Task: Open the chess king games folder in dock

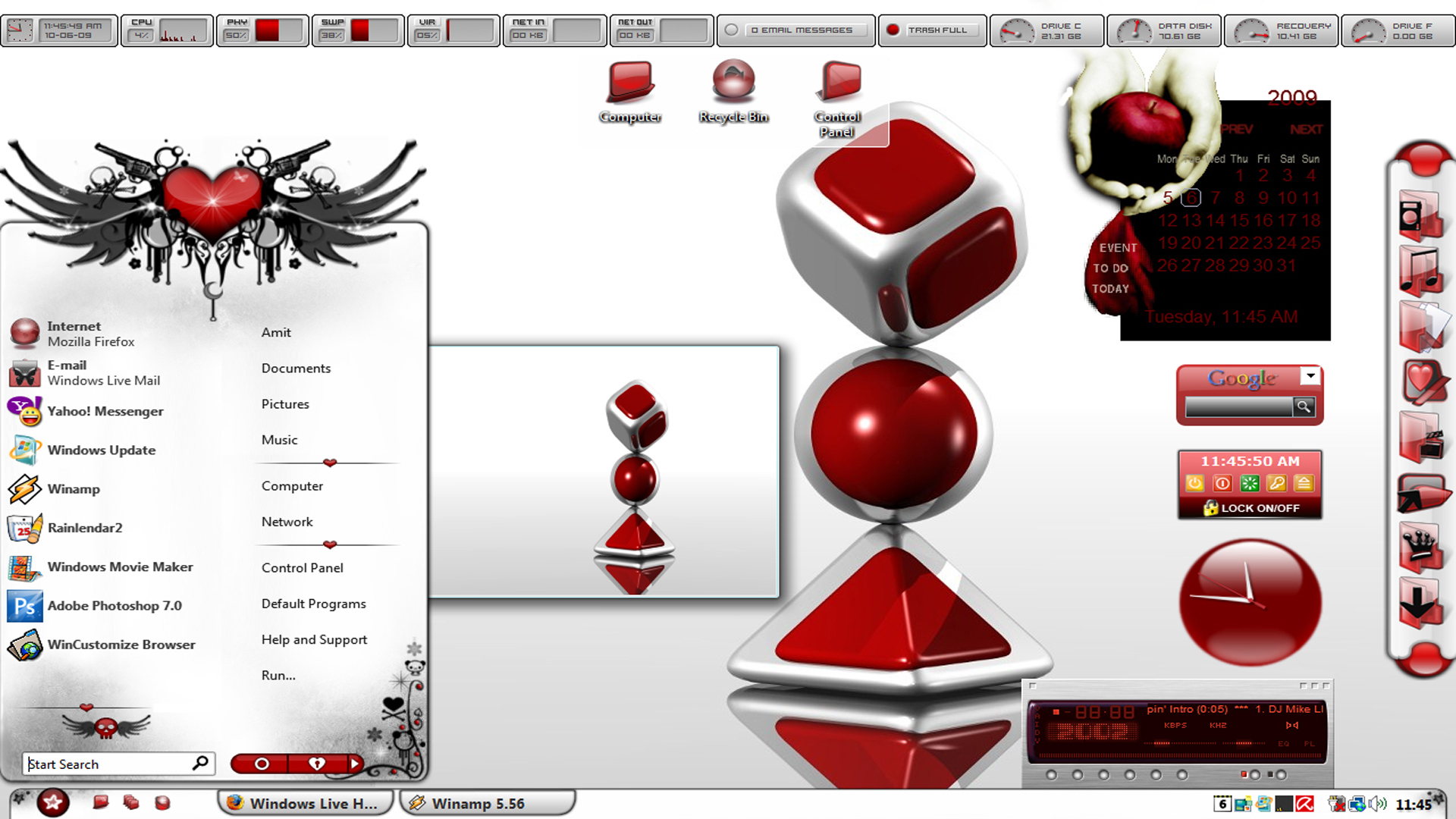Action: coord(1420,548)
